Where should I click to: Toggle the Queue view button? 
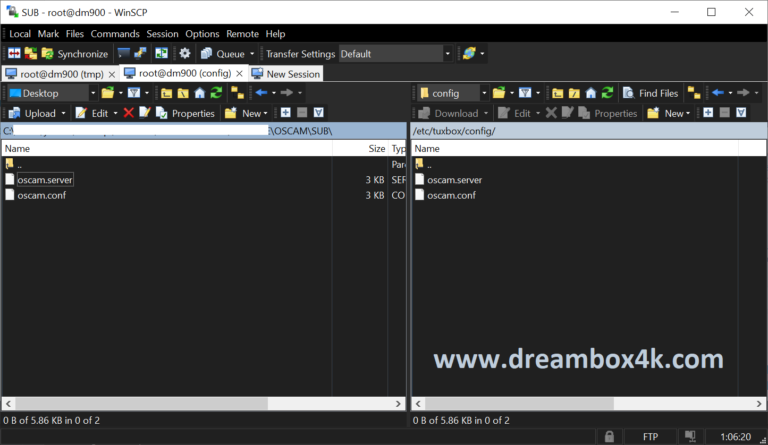223,53
